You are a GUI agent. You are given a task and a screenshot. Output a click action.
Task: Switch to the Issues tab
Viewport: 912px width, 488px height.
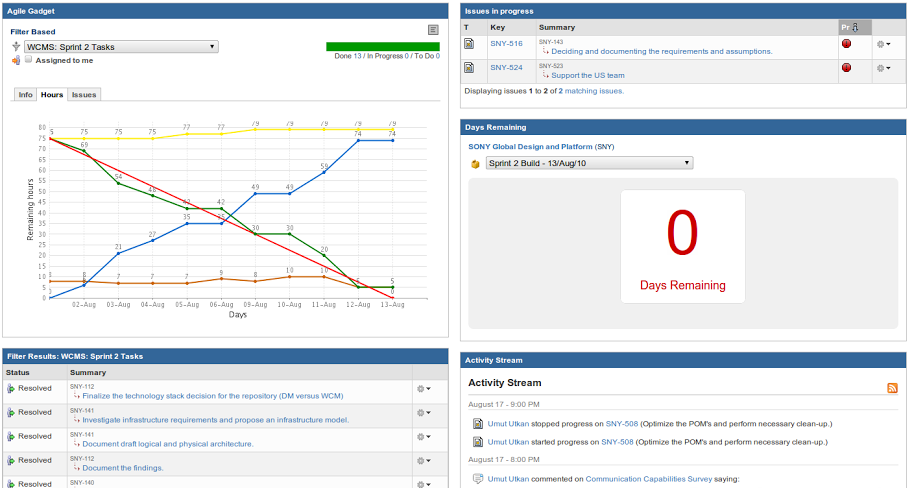(84, 94)
